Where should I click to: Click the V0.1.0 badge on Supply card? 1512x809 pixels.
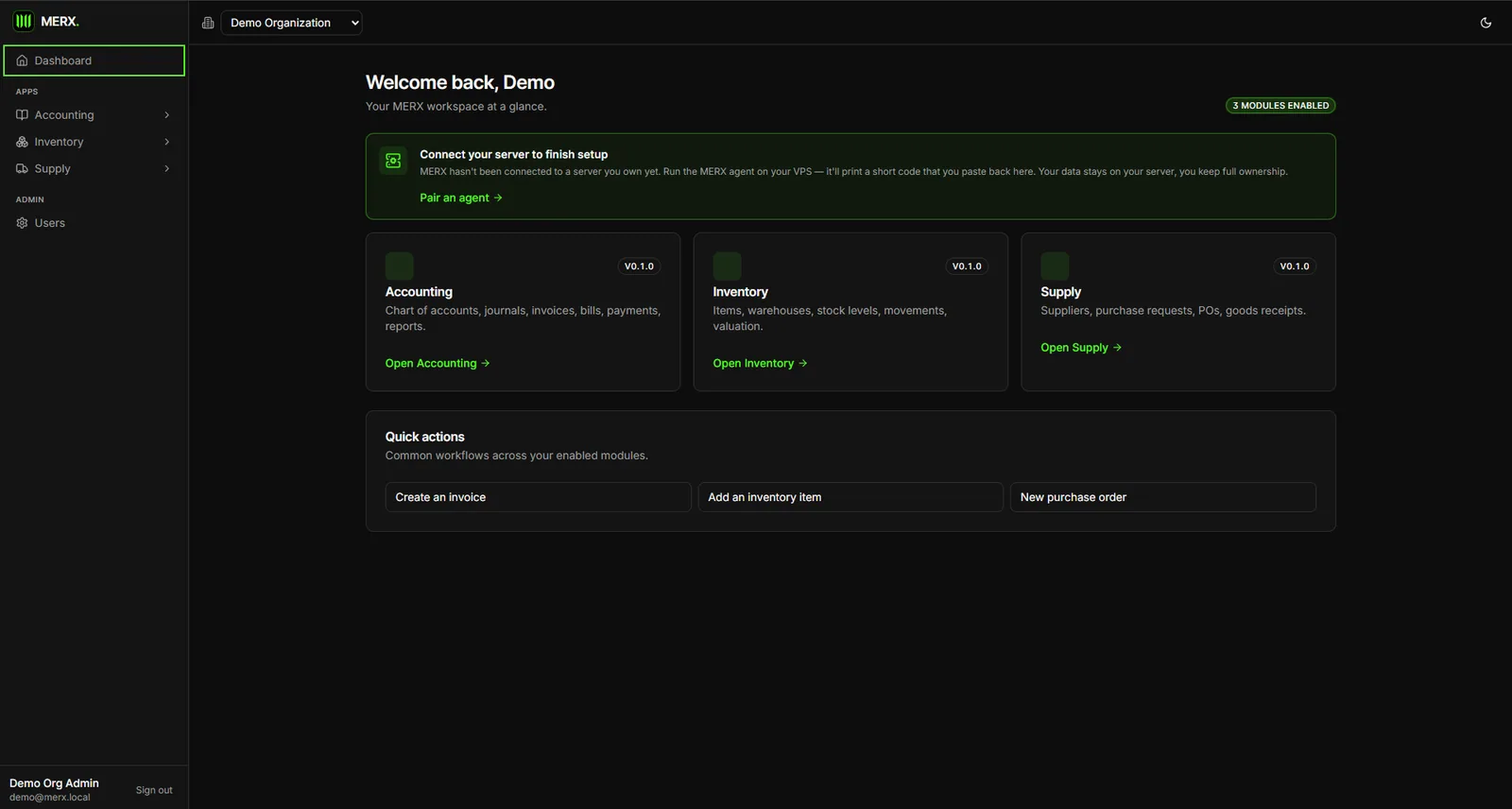[x=1295, y=267]
